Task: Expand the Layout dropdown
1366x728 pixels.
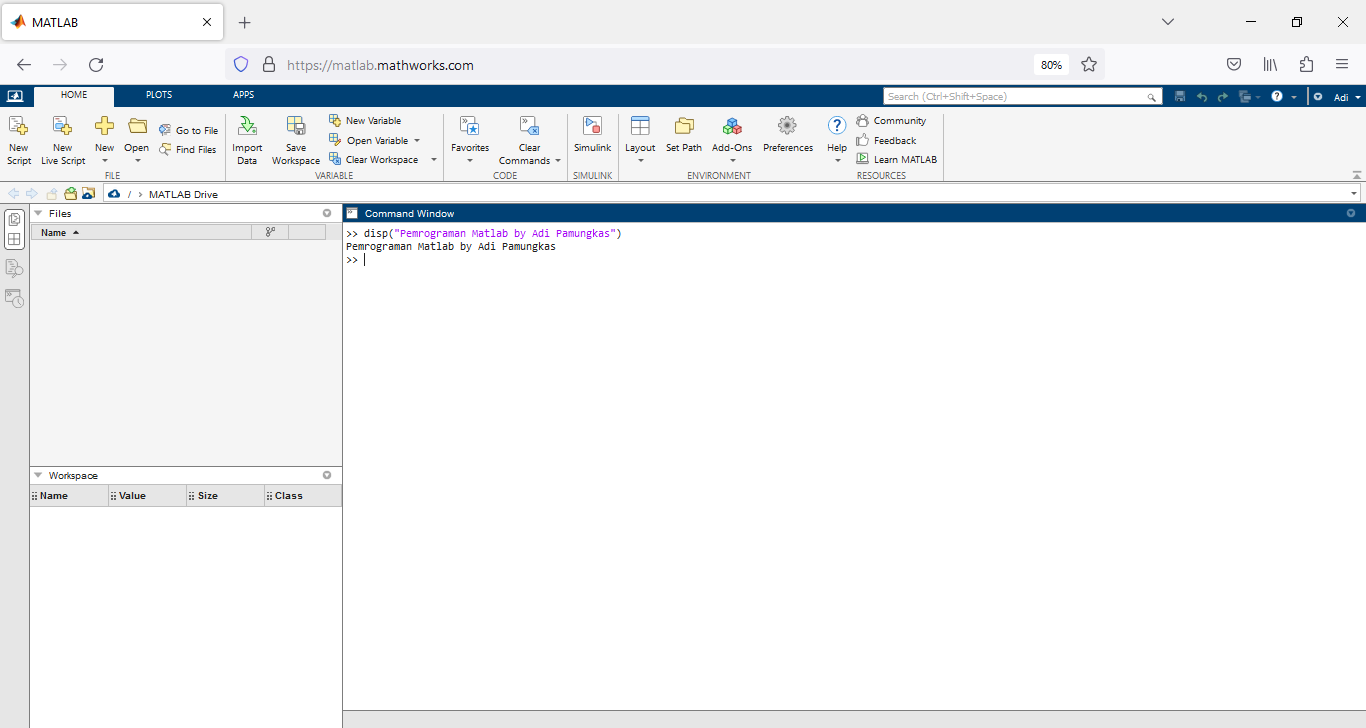Action: point(640,160)
